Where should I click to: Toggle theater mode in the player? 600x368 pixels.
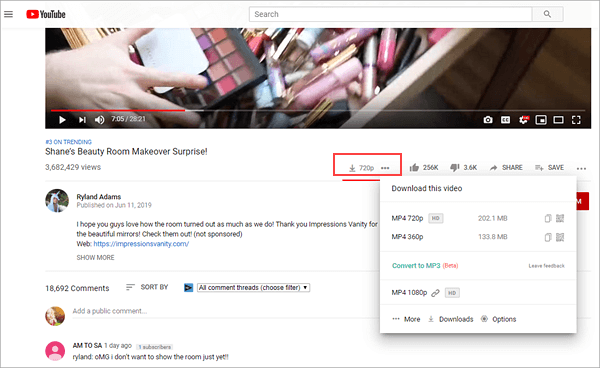click(558, 120)
